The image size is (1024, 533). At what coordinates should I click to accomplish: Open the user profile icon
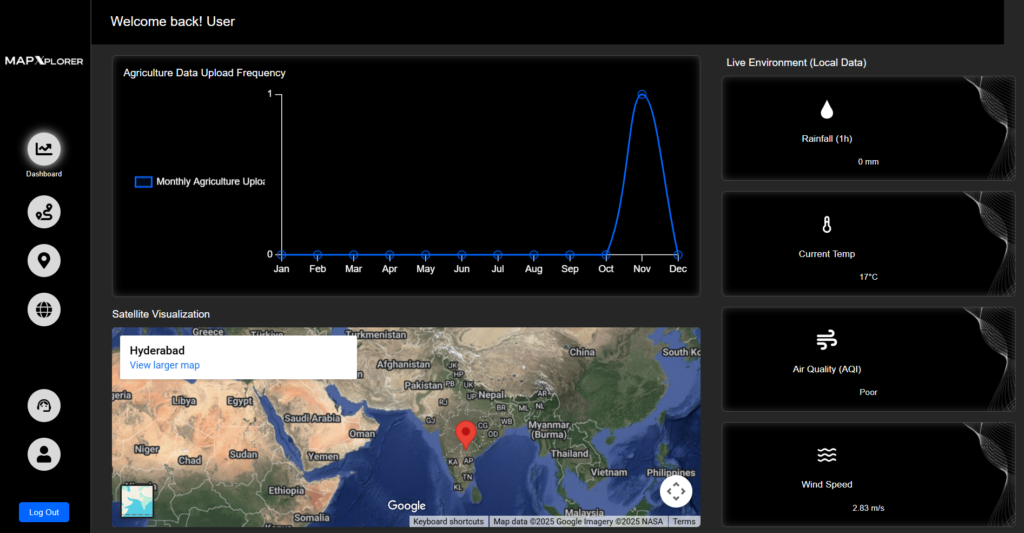tap(44, 454)
